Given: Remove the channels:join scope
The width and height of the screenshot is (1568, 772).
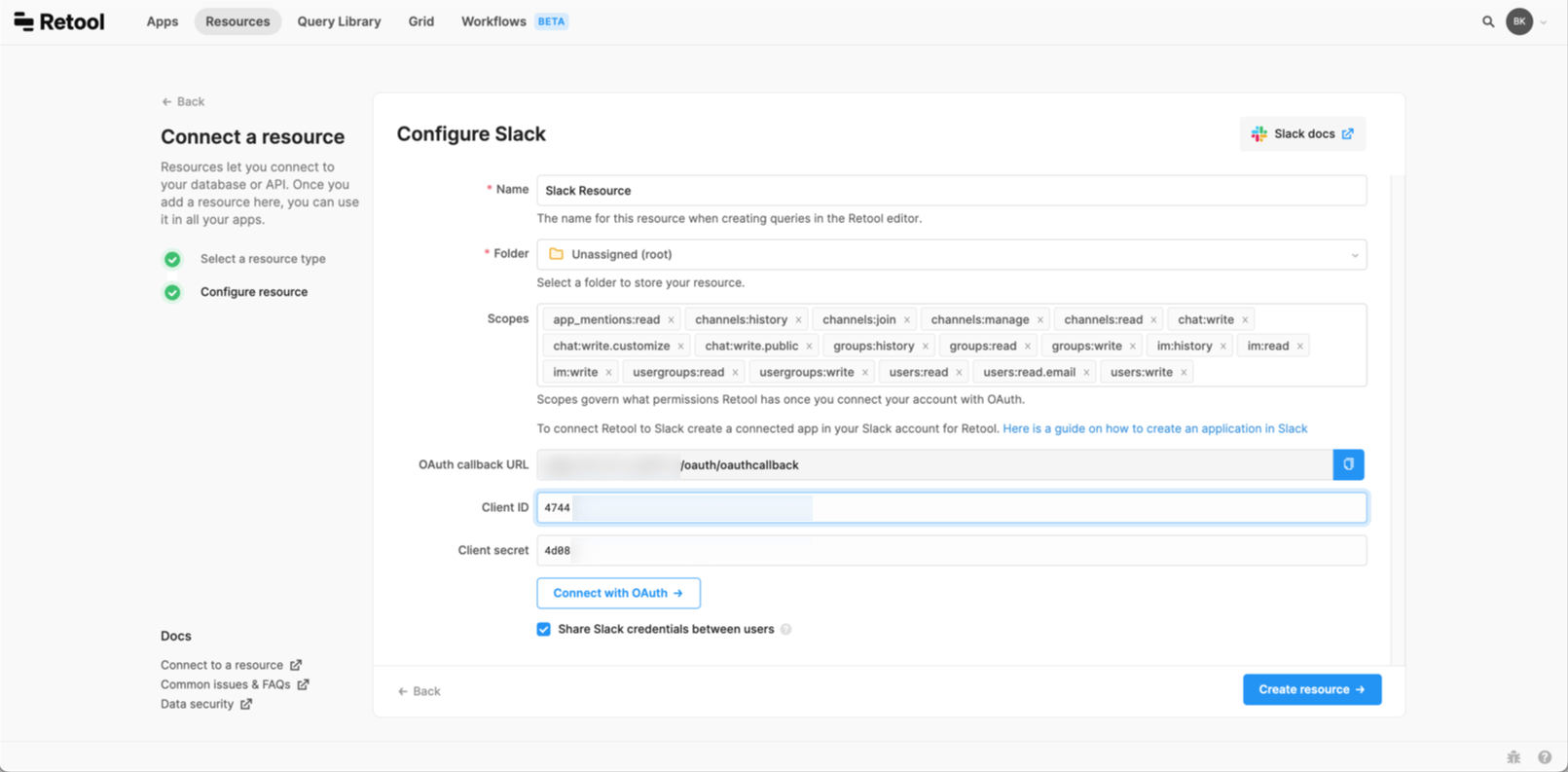Looking at the screenshot, I should pos(906,319).
